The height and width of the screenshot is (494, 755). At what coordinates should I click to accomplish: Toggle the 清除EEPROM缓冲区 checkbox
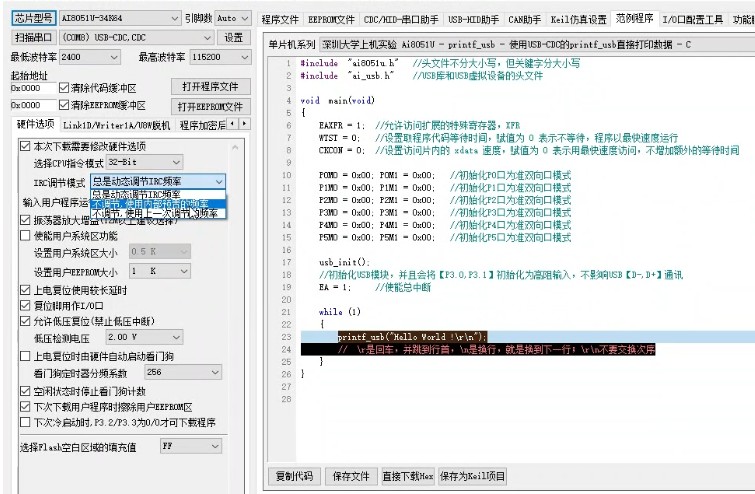click(64, 104)
